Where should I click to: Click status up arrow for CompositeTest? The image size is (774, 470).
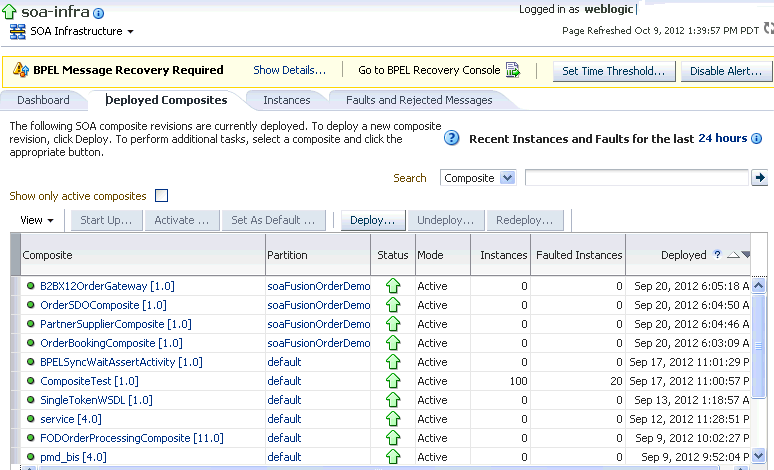[393, 381]
